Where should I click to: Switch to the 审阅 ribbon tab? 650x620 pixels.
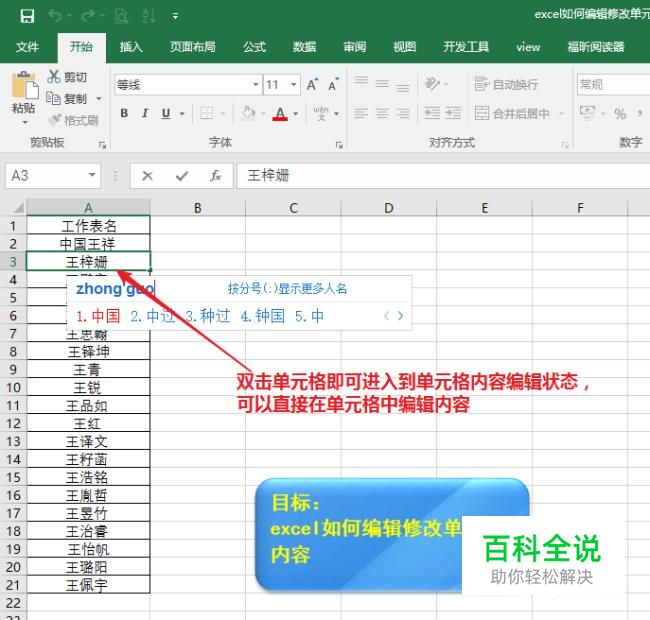(355, 47)
